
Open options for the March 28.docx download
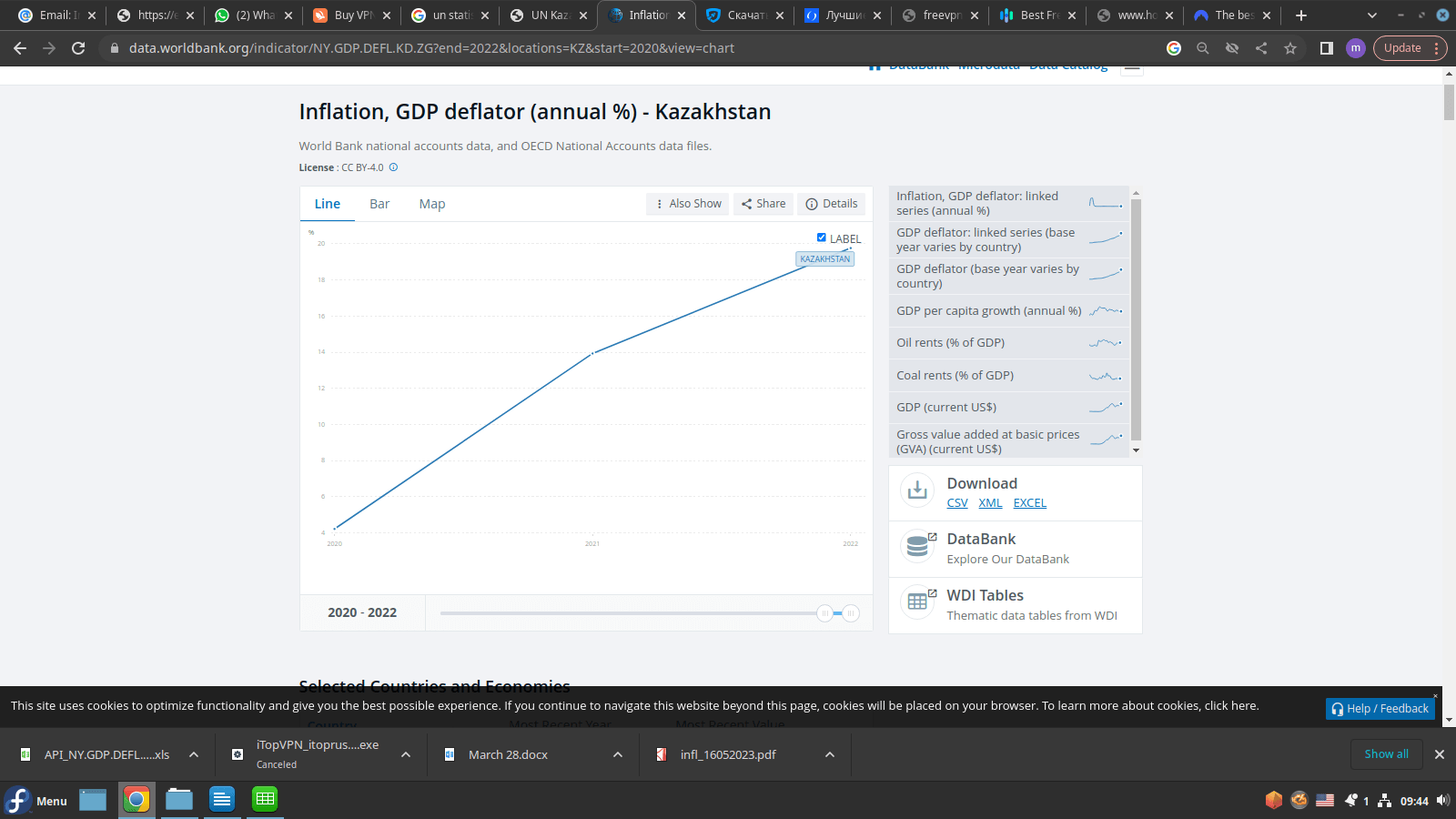618,754
